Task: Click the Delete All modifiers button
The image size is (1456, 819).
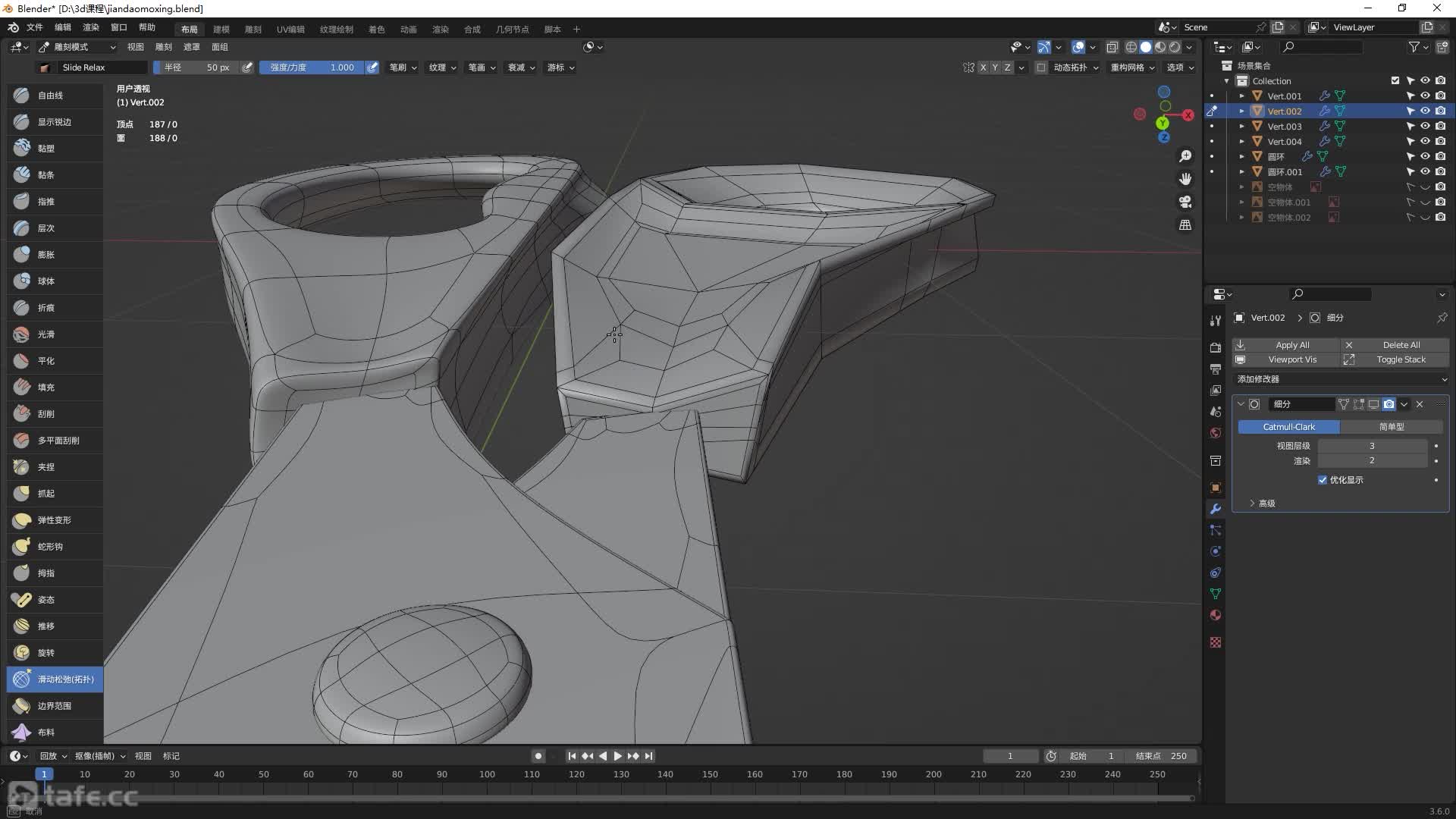Action: tap(1395, 345)
